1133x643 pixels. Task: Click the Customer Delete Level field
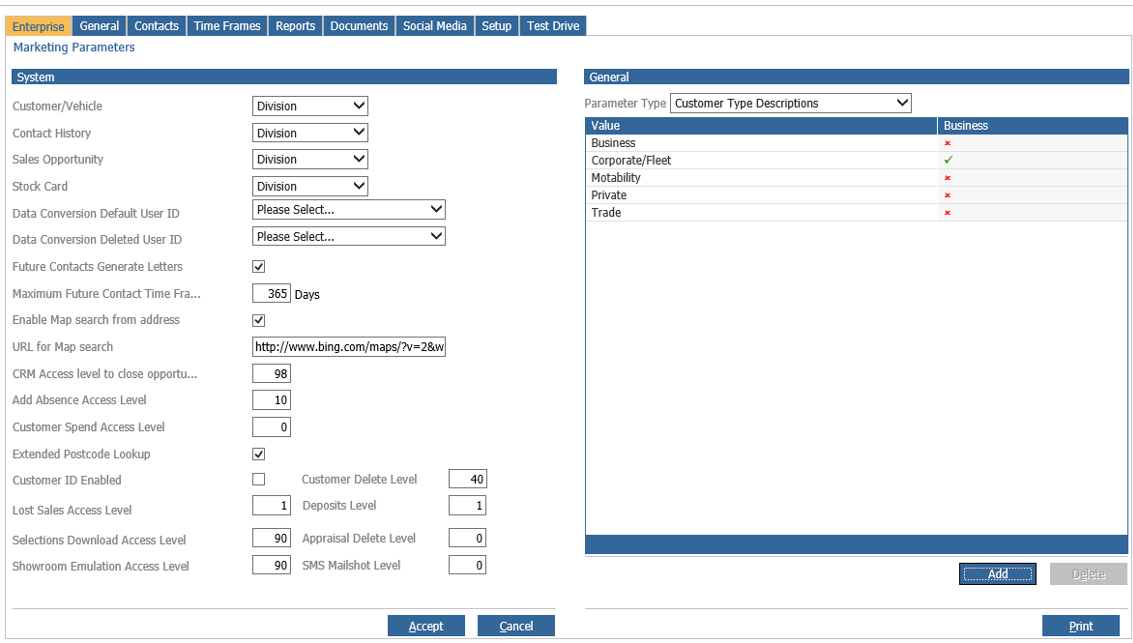tap(468, 479)
